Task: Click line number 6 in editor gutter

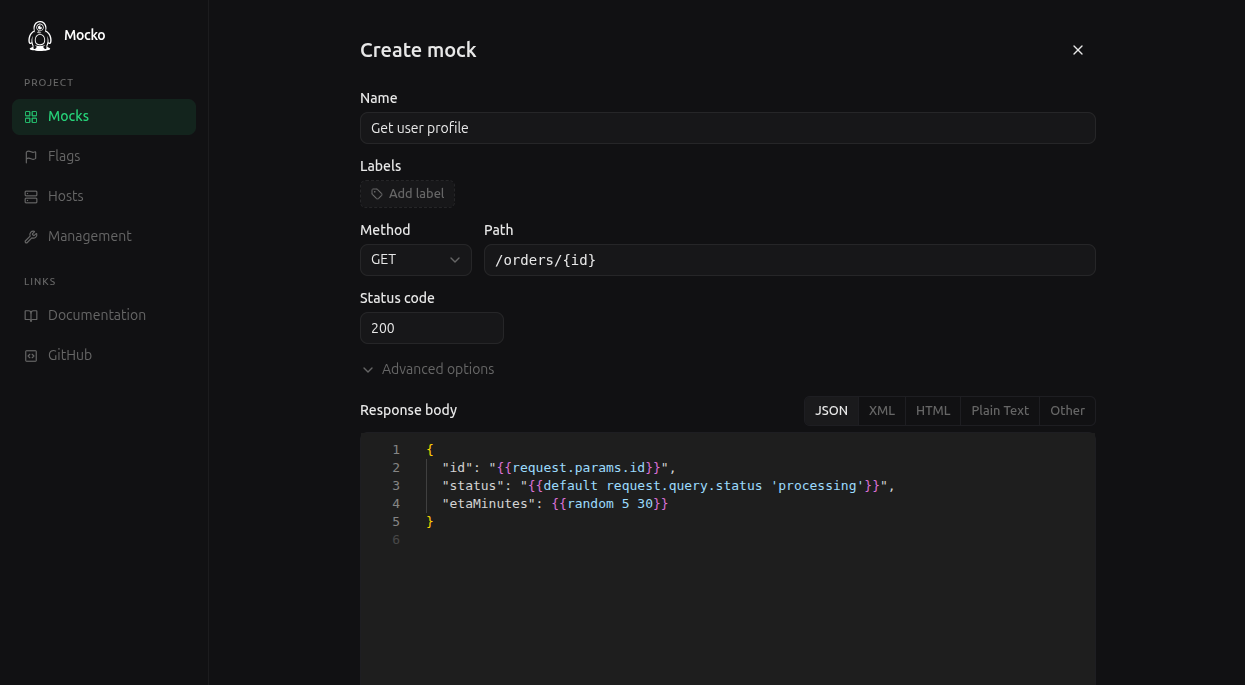Action: click(396, 540)
